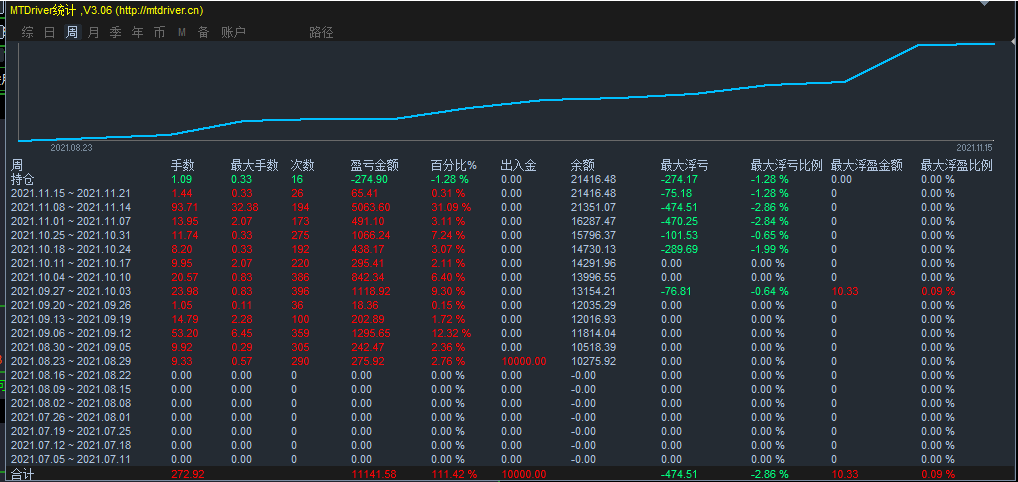1018x482 pixels.
Task: Click the chart end date 2021.11.15
Action: click(975, 147)
